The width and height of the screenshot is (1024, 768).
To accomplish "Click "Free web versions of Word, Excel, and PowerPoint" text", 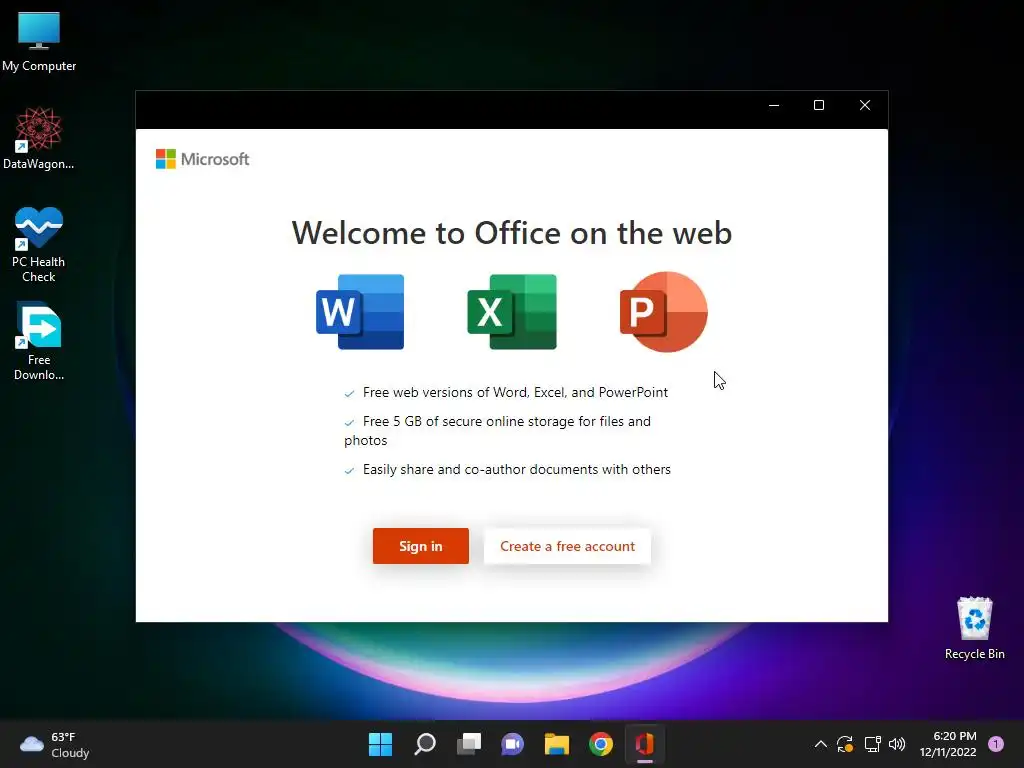I will [515, 392].
